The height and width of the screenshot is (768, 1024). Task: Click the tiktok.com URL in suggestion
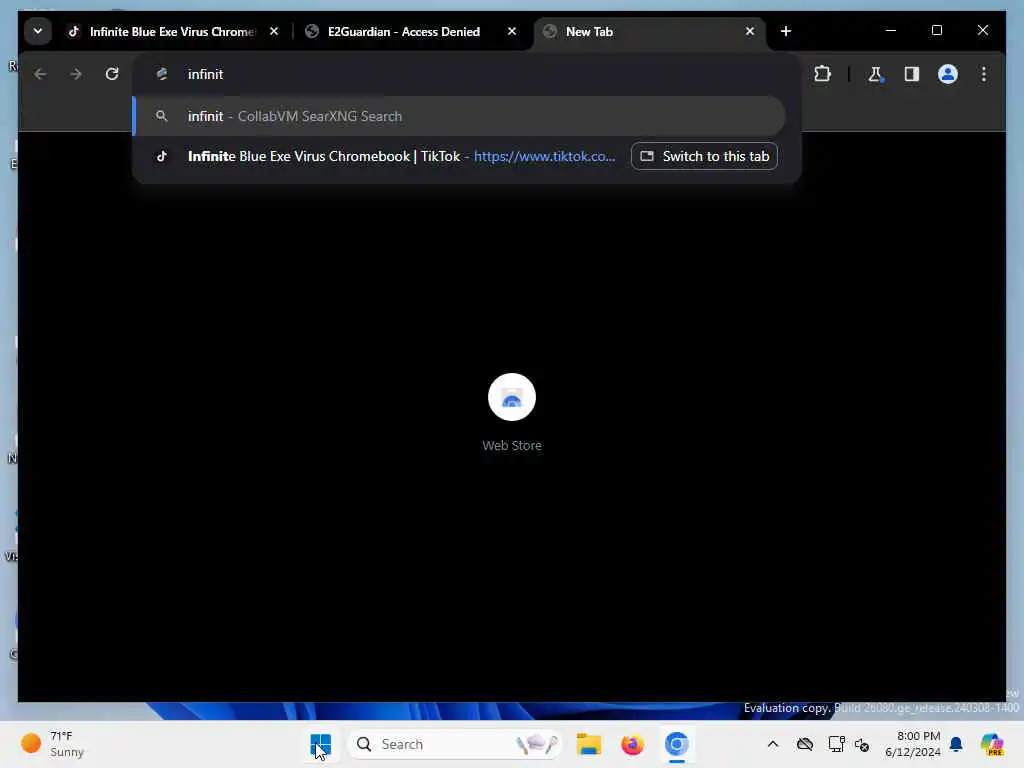[x=545, y=157]
